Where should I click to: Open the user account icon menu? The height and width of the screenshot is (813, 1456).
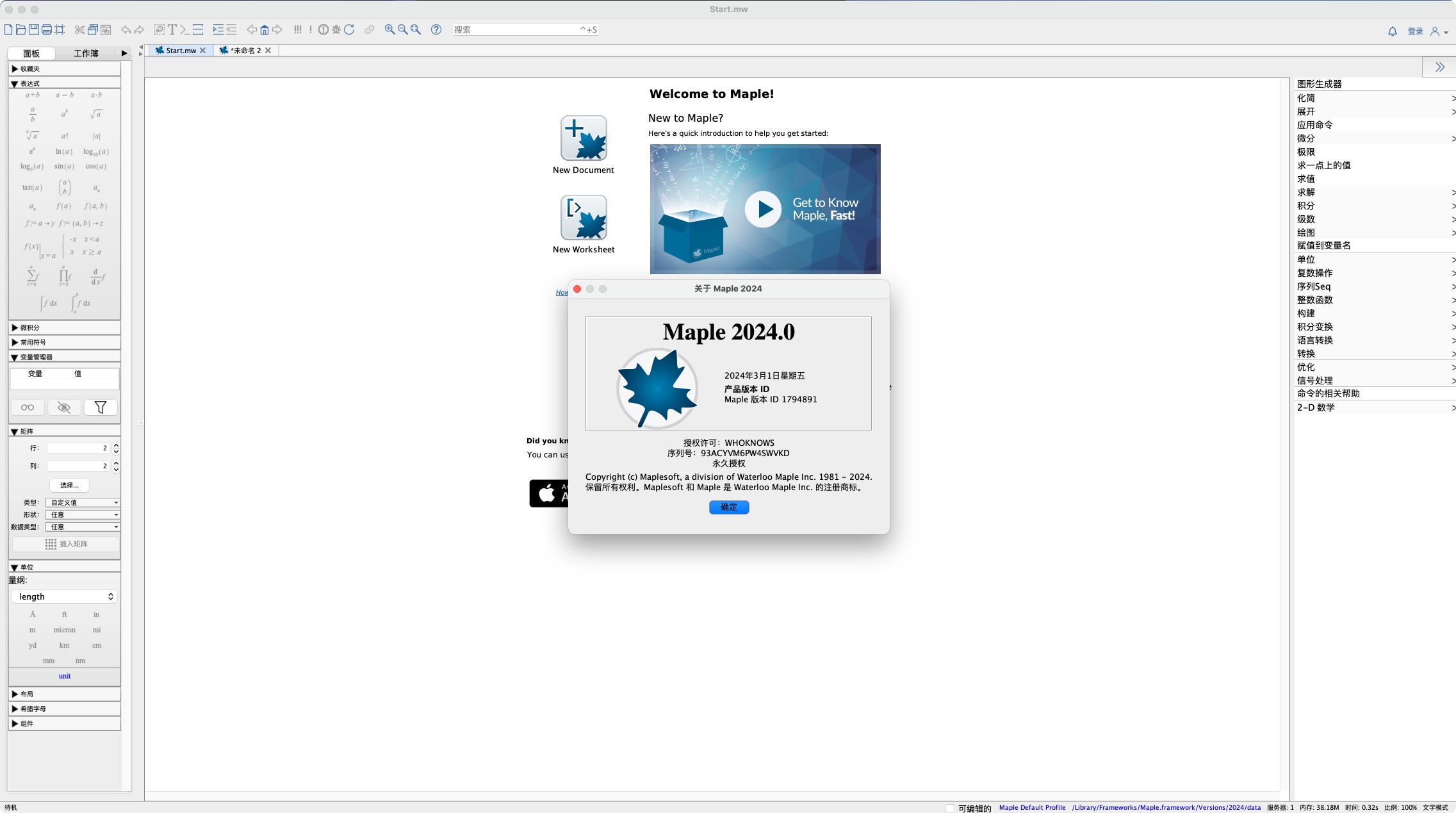coord(1439,31)
